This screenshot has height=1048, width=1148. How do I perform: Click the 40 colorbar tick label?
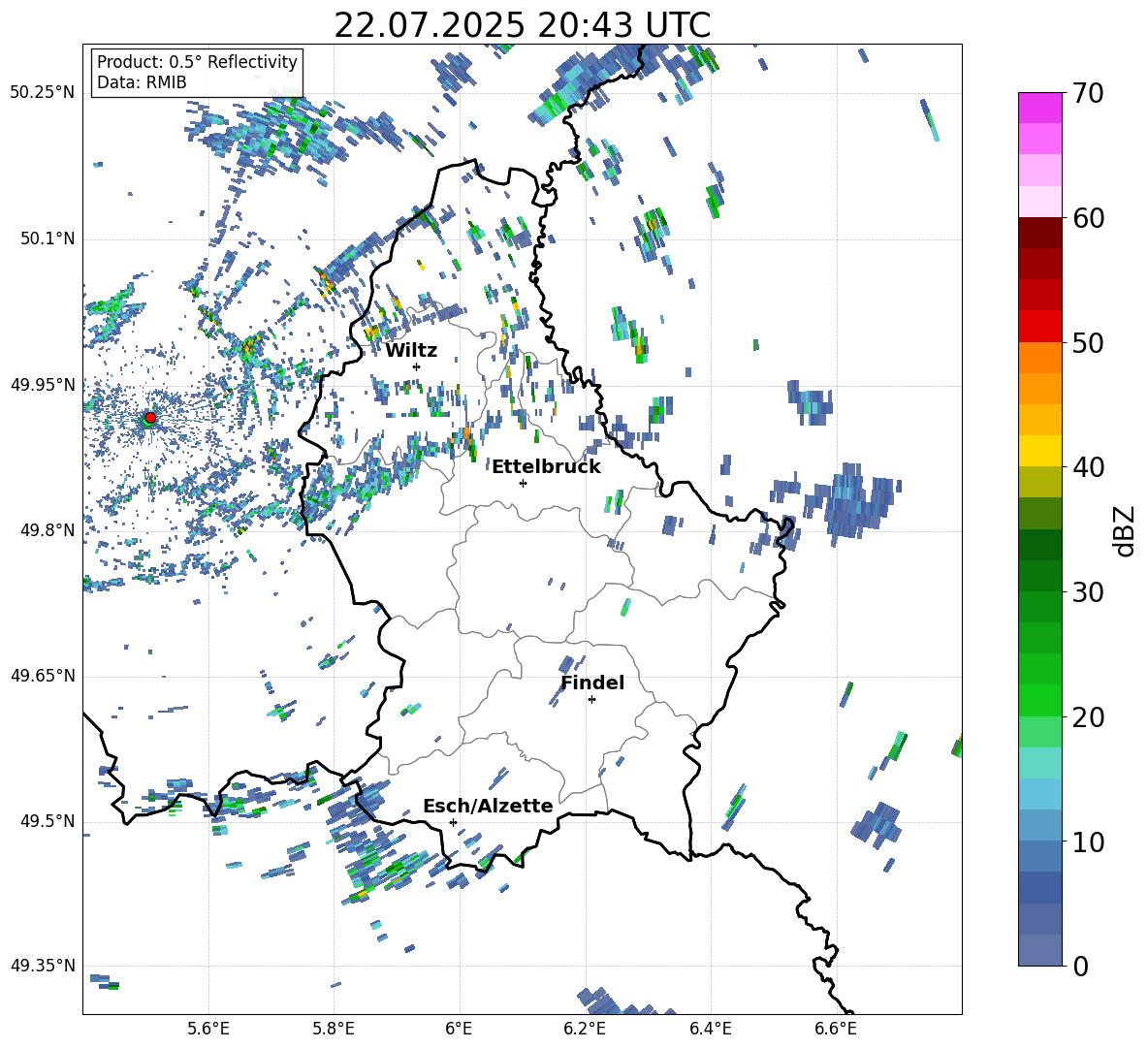pos(1088,467)
